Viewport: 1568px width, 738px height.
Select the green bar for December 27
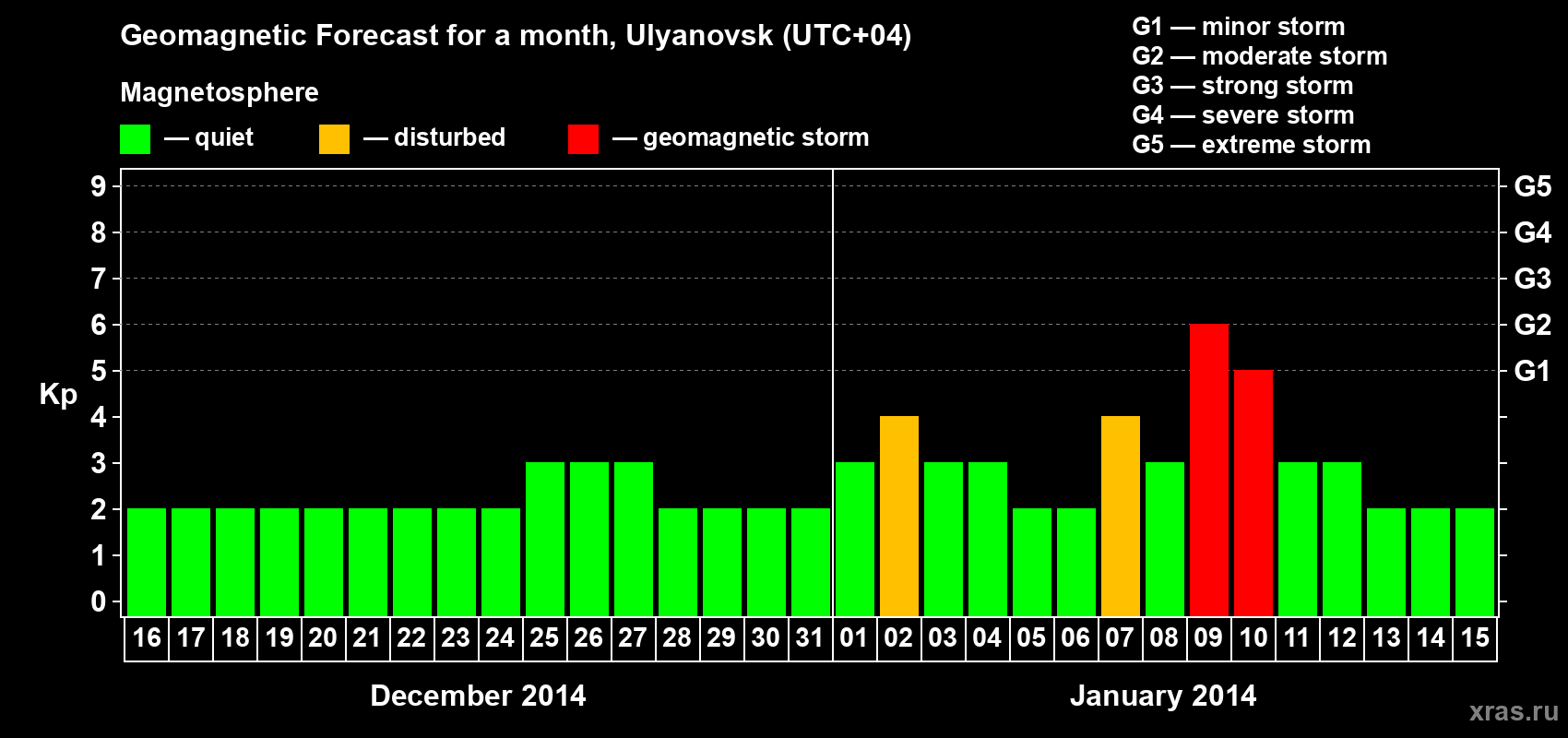click(634, 540)
